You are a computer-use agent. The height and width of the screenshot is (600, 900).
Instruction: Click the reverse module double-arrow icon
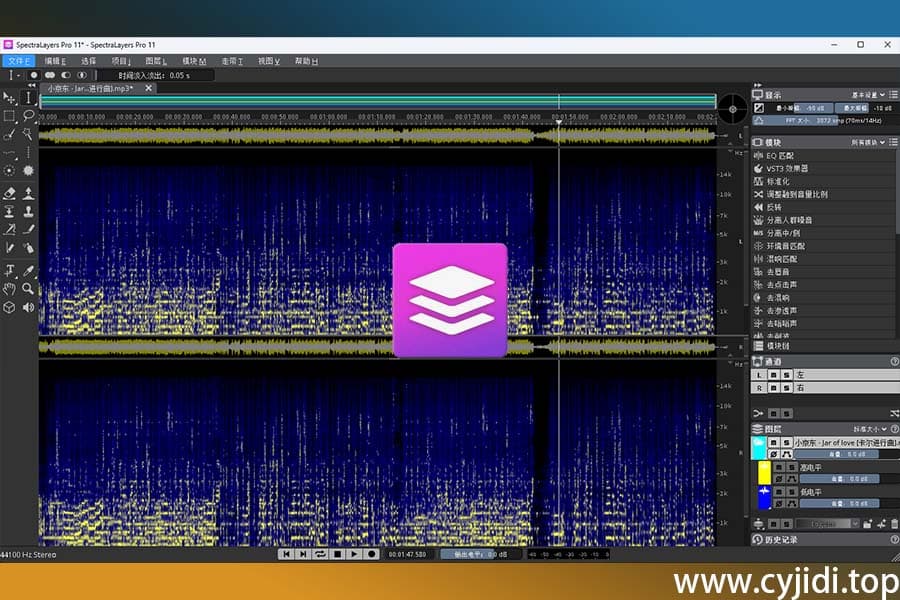[758, 207]
